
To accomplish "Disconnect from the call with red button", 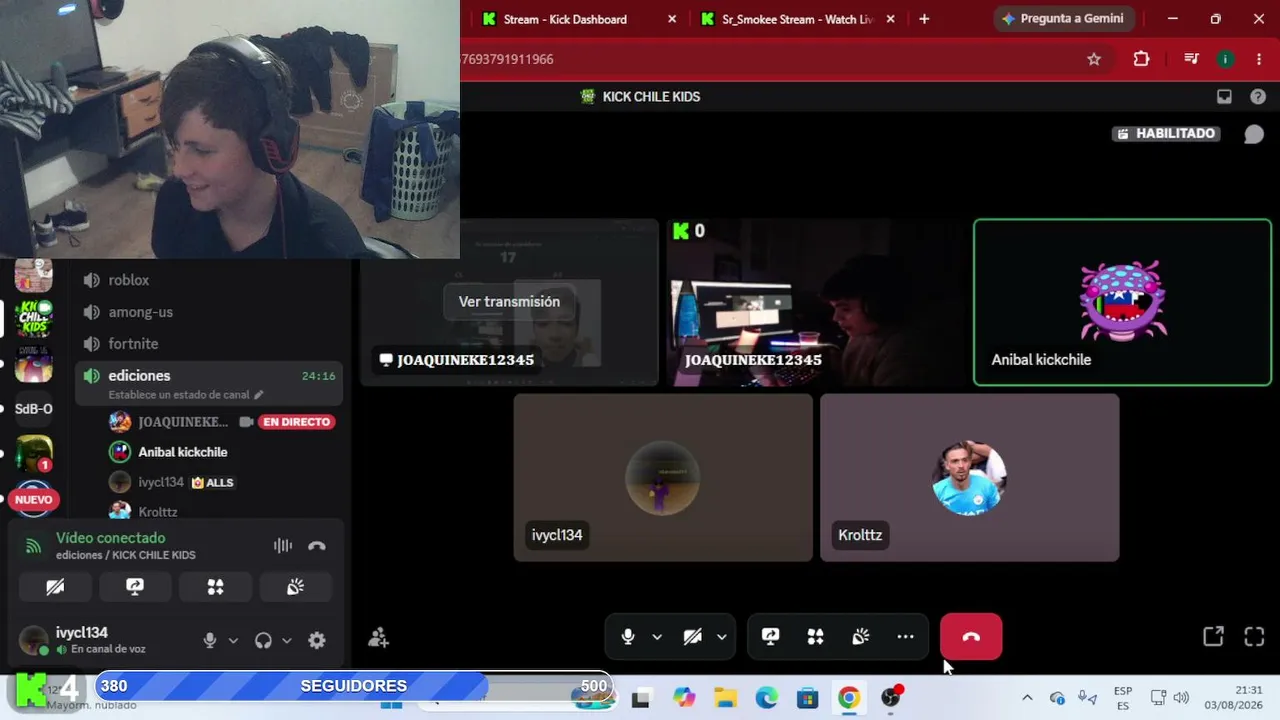I will pos(971,637).
